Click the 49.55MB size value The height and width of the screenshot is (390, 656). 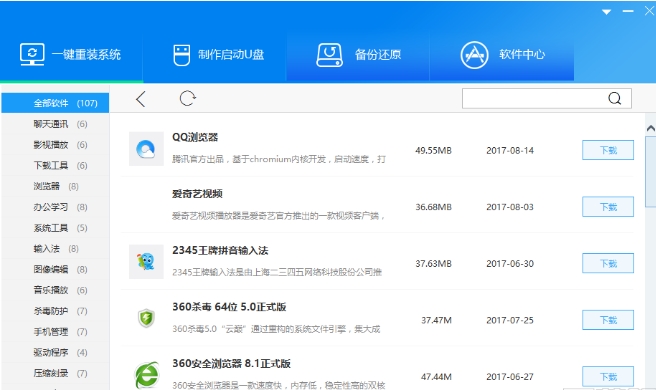coord(433,150)
